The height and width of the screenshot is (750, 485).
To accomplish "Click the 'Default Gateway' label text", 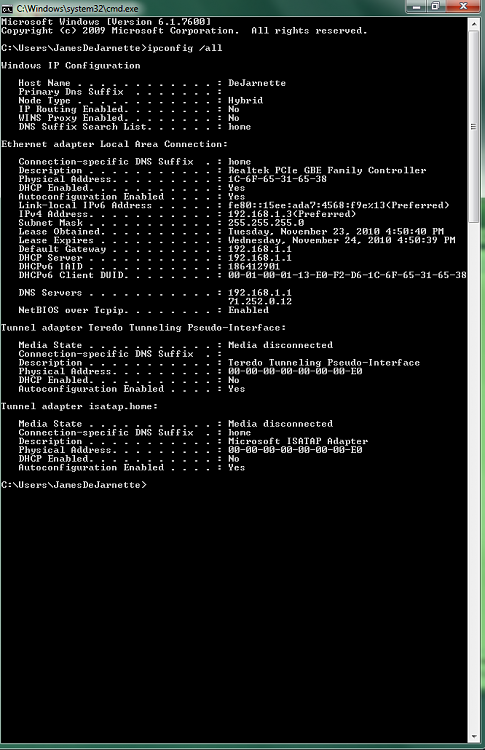I will [62, 249].
